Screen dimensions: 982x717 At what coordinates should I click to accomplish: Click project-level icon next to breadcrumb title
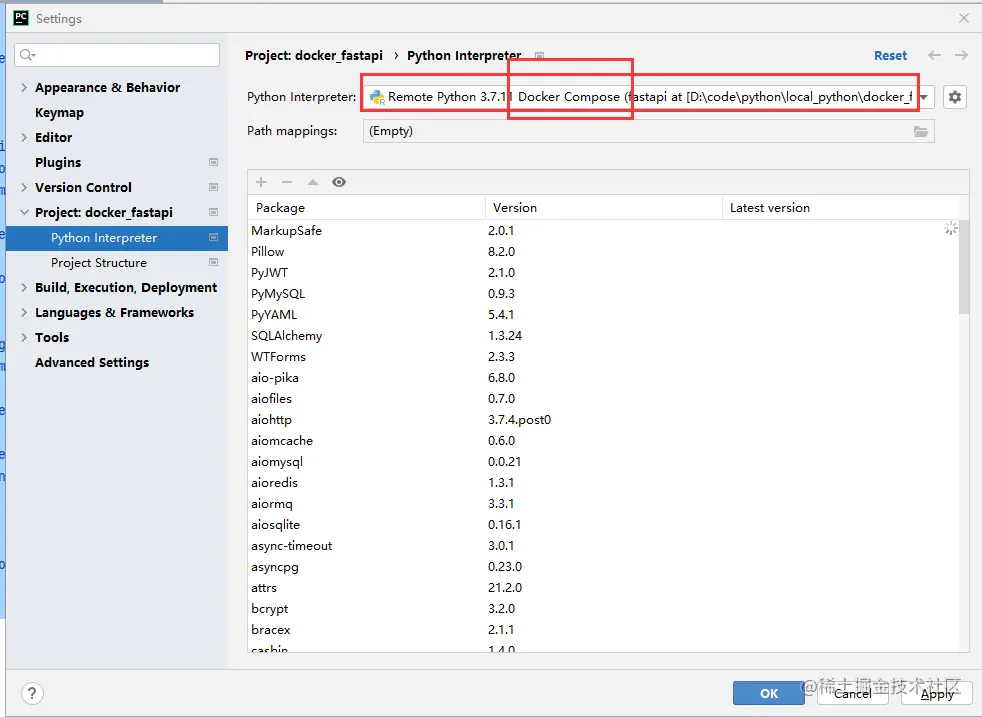[539, 56]
